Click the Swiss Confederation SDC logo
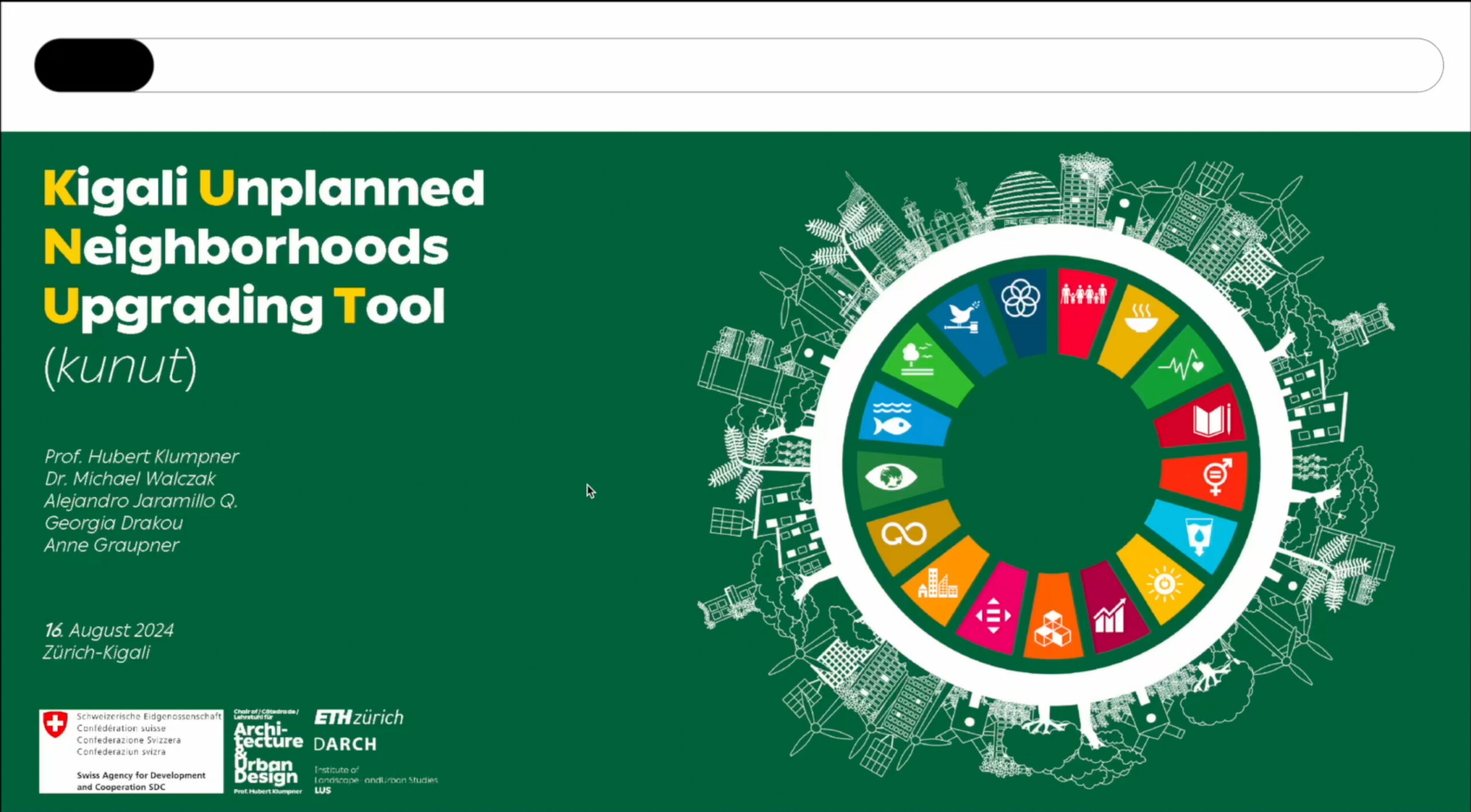 tap(131, 751)
